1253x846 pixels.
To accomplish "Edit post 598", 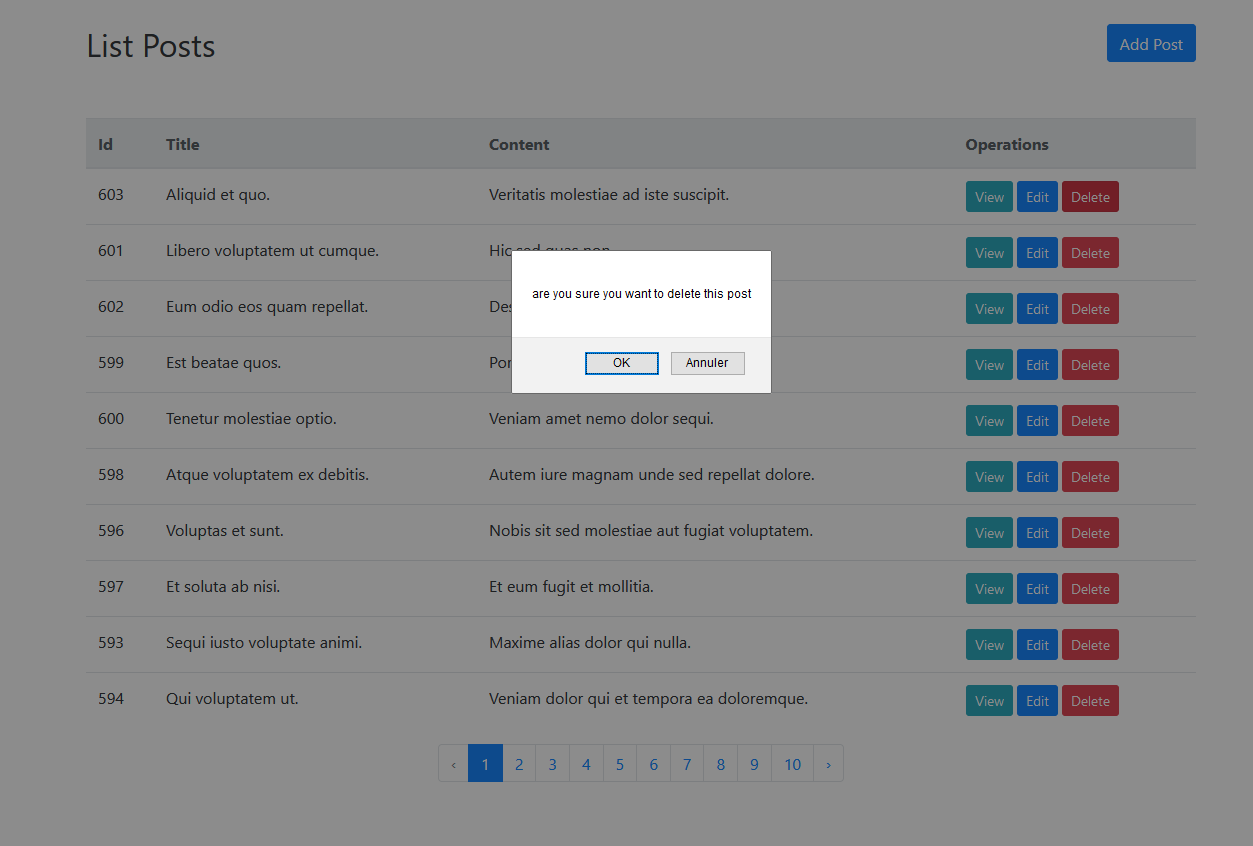I will [x=1037, y=477].
